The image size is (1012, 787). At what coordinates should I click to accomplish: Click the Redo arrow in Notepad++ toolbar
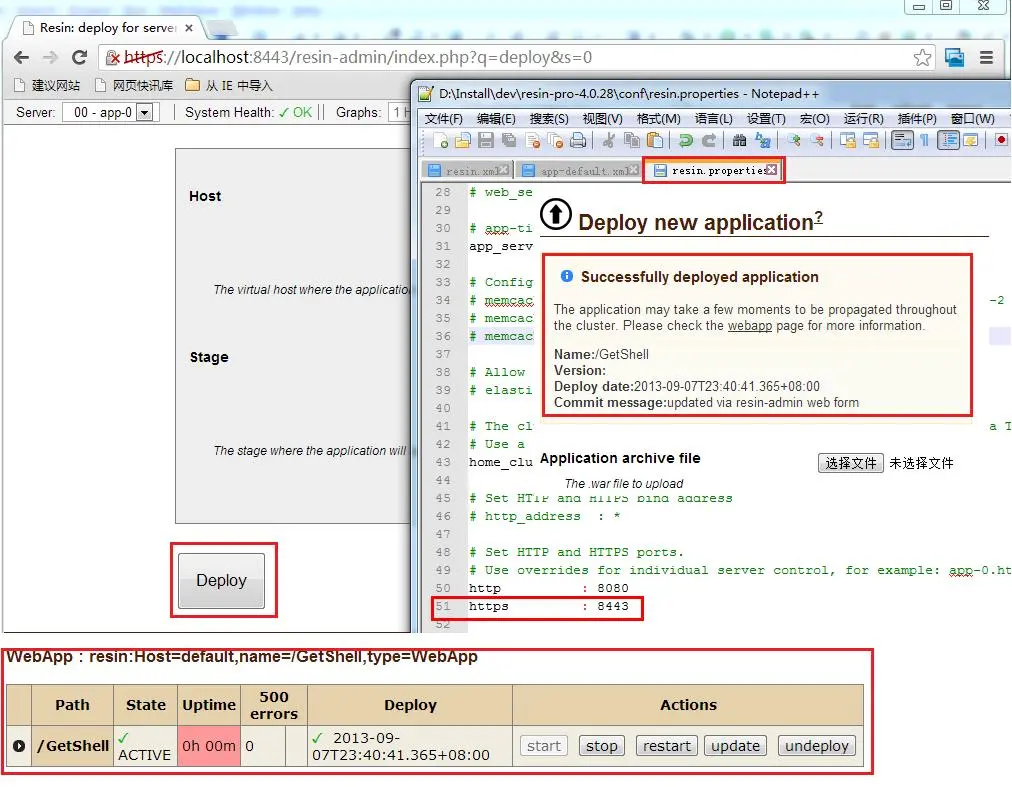click(x=709, y=140)
